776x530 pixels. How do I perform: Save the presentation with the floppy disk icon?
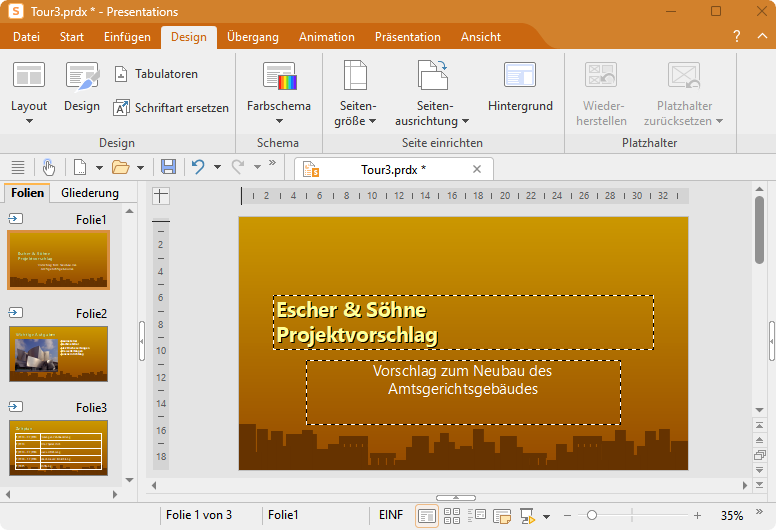coord(168,167)
